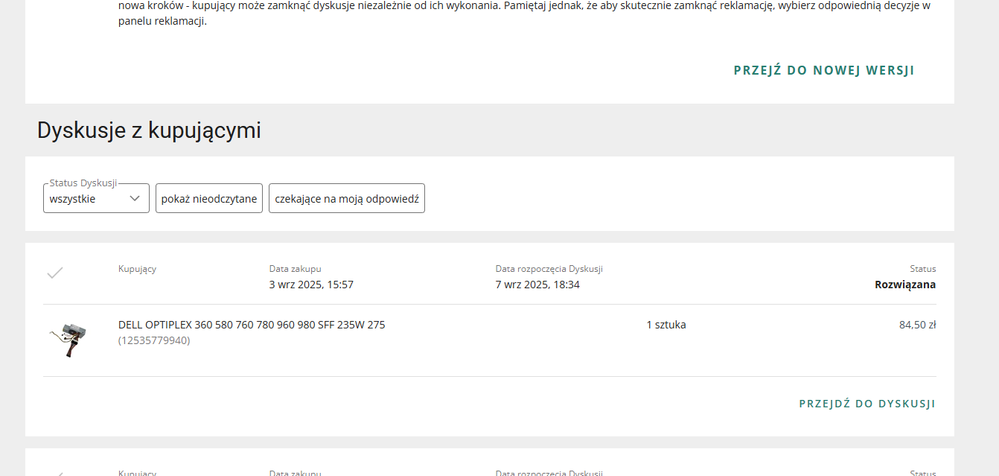Screen dimensions: 999x476
Task: Click the checkmark icon in first discussion
Action: (55, 273)
